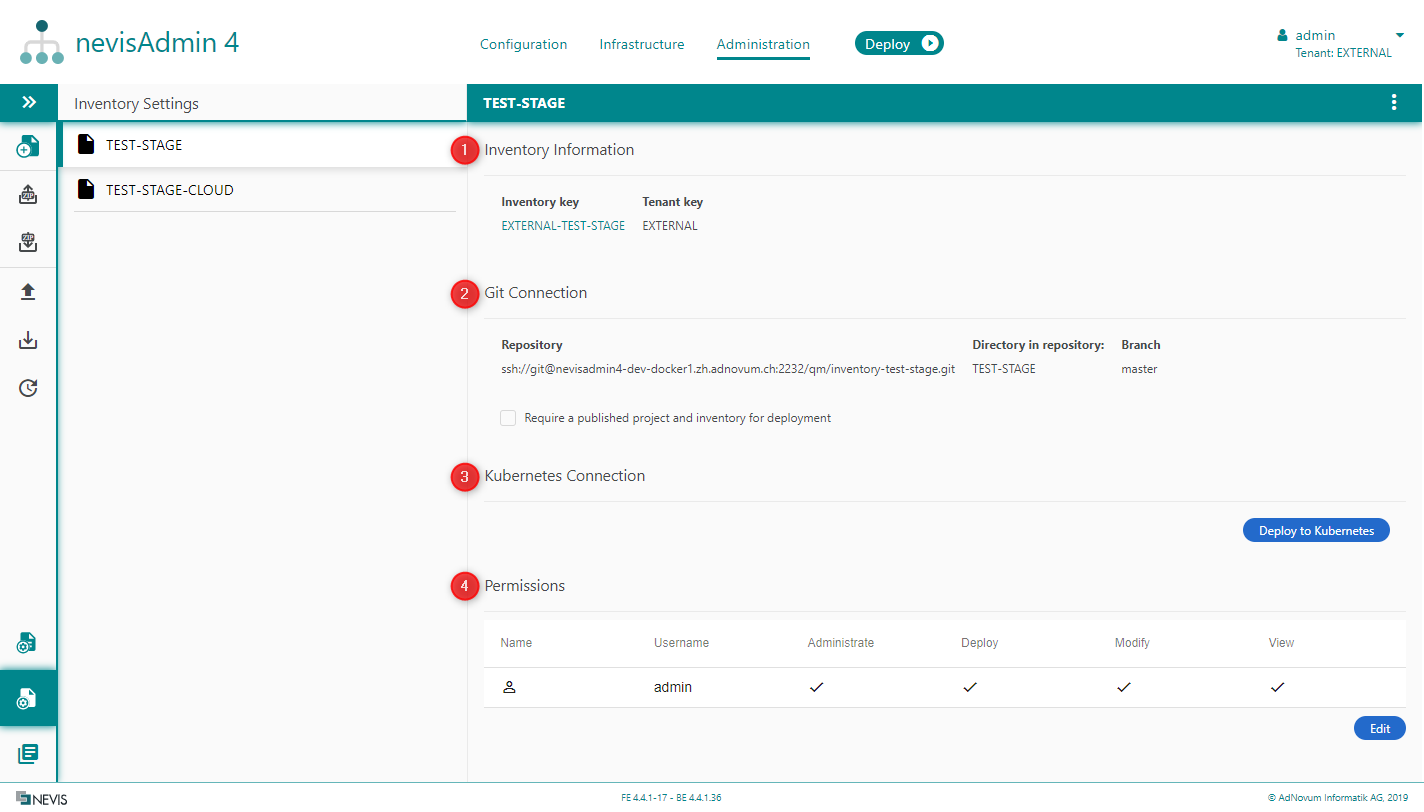Click the checkmark under View column
Viewport: 1424px width, 812px height.
[1277, 687]
